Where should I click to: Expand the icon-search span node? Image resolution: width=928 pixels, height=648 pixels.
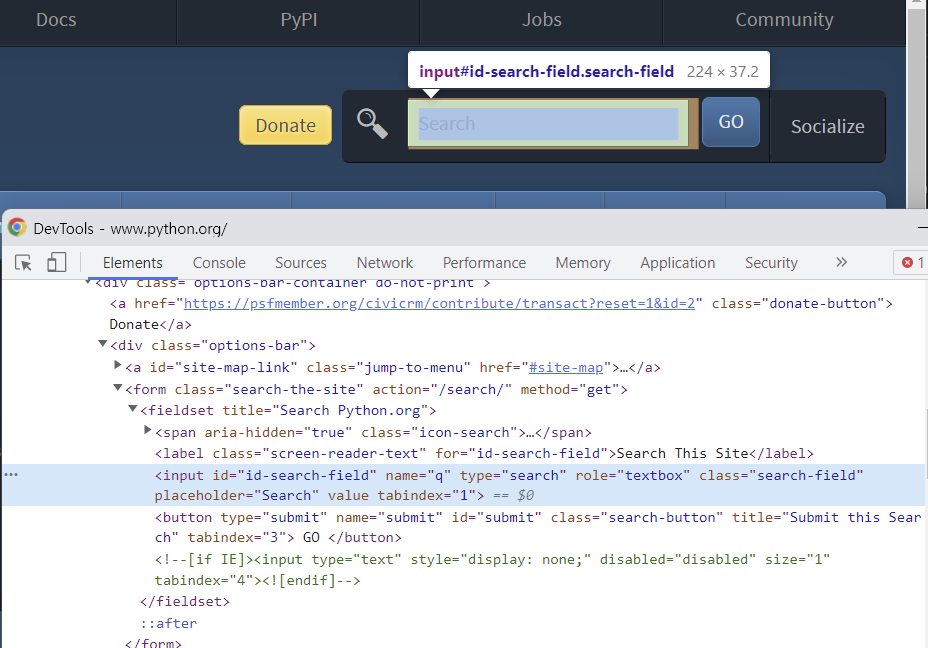(x=148, y=430)
